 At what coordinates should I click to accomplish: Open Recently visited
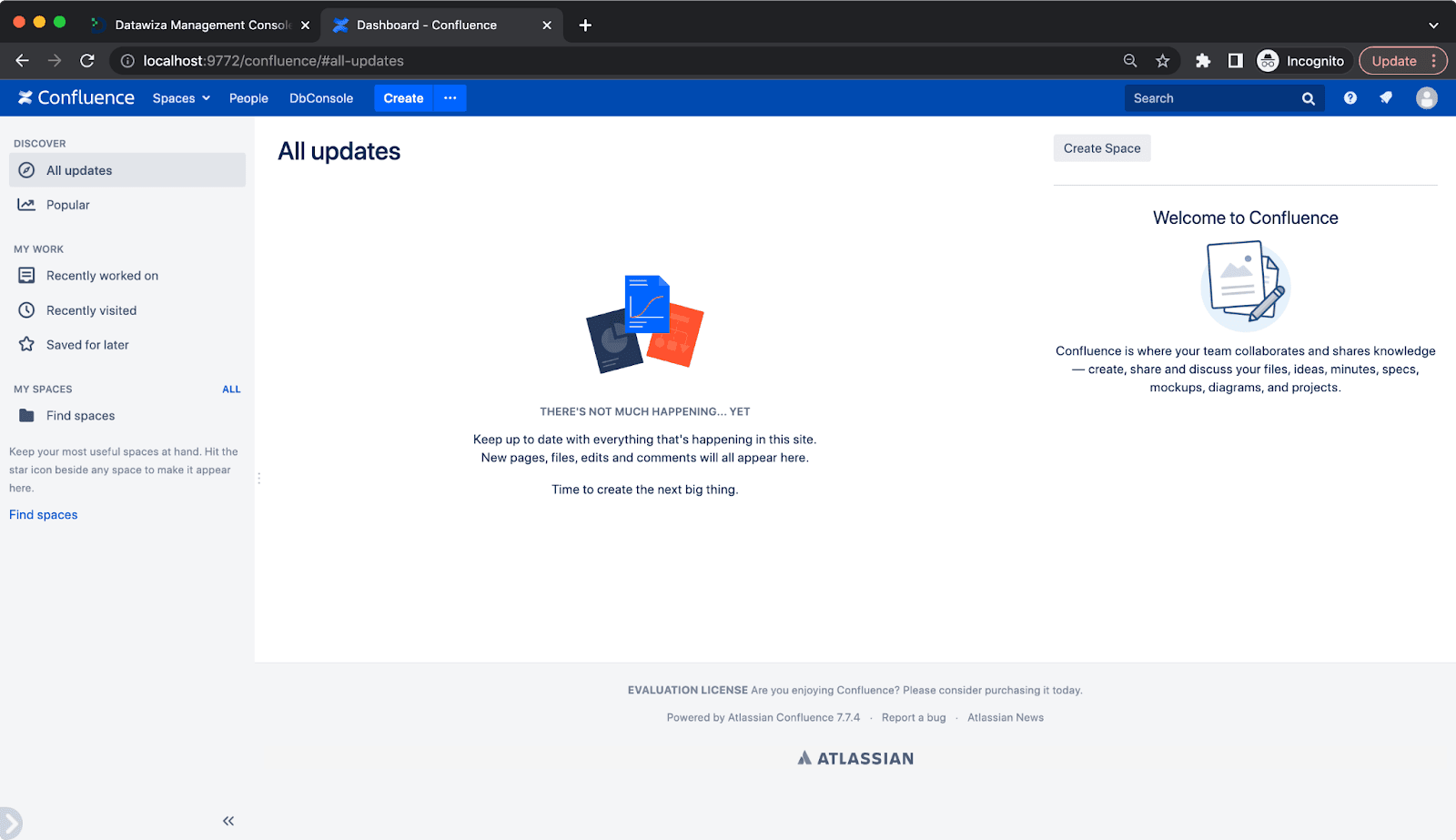[127, 310]
